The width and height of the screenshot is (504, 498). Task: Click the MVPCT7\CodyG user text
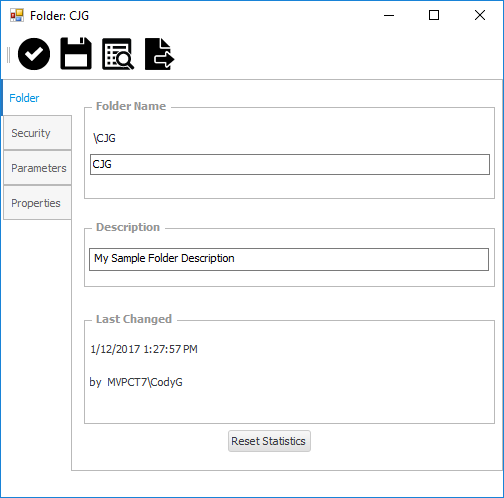145,382
